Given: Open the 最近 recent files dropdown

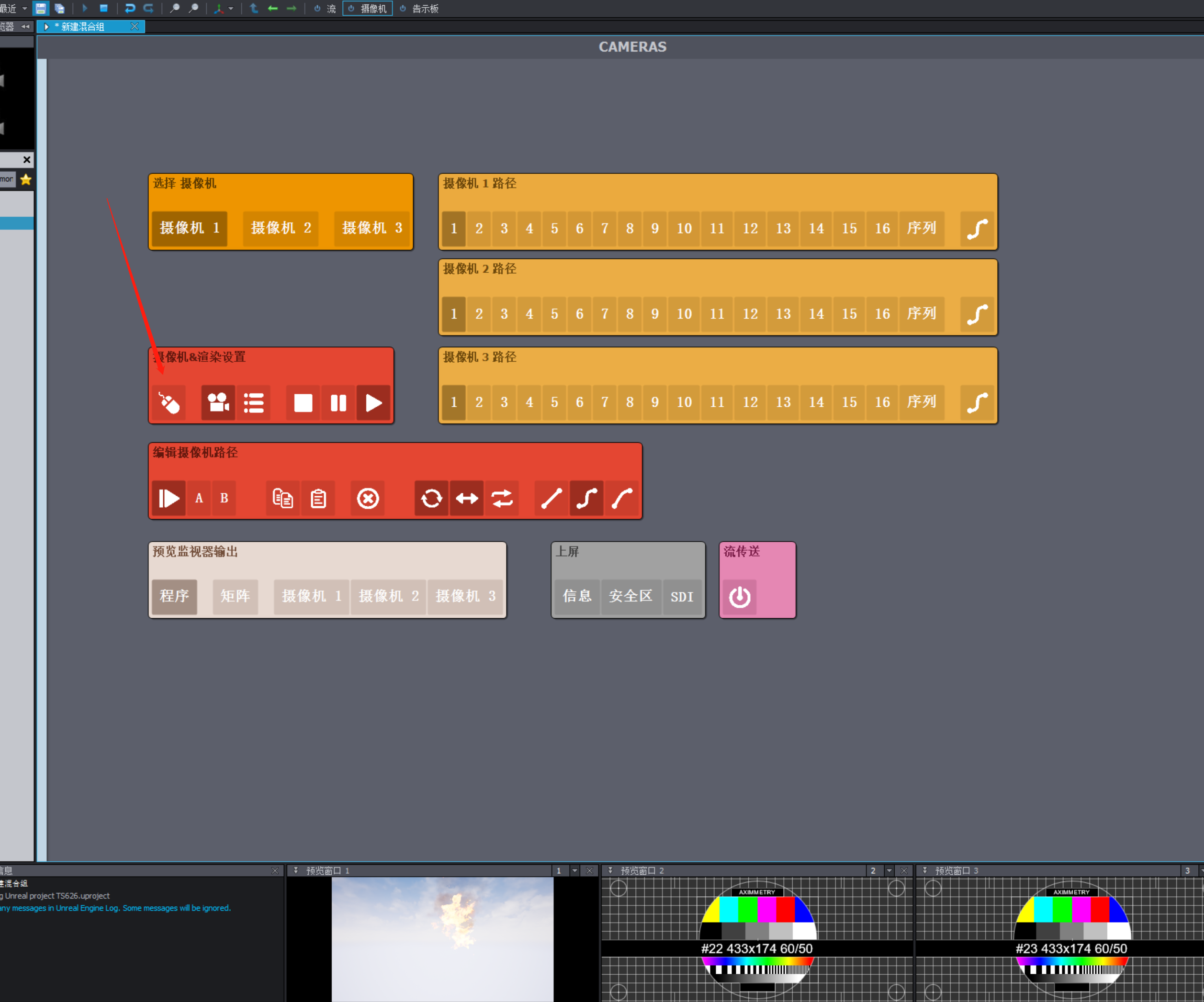Looking at the screenshot, I should point(24,9).
